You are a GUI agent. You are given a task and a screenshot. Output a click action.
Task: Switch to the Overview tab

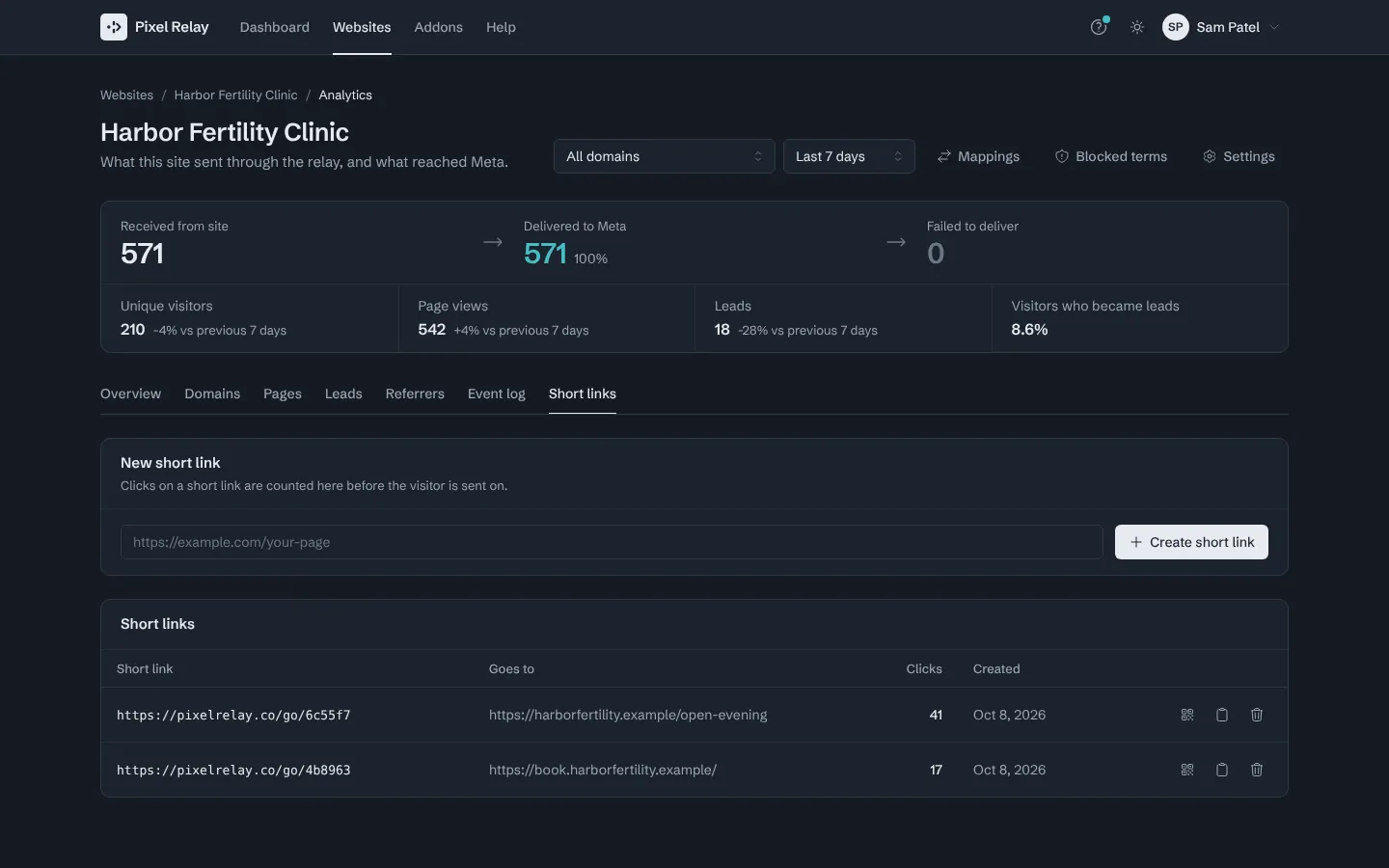(x=131, y=393)
